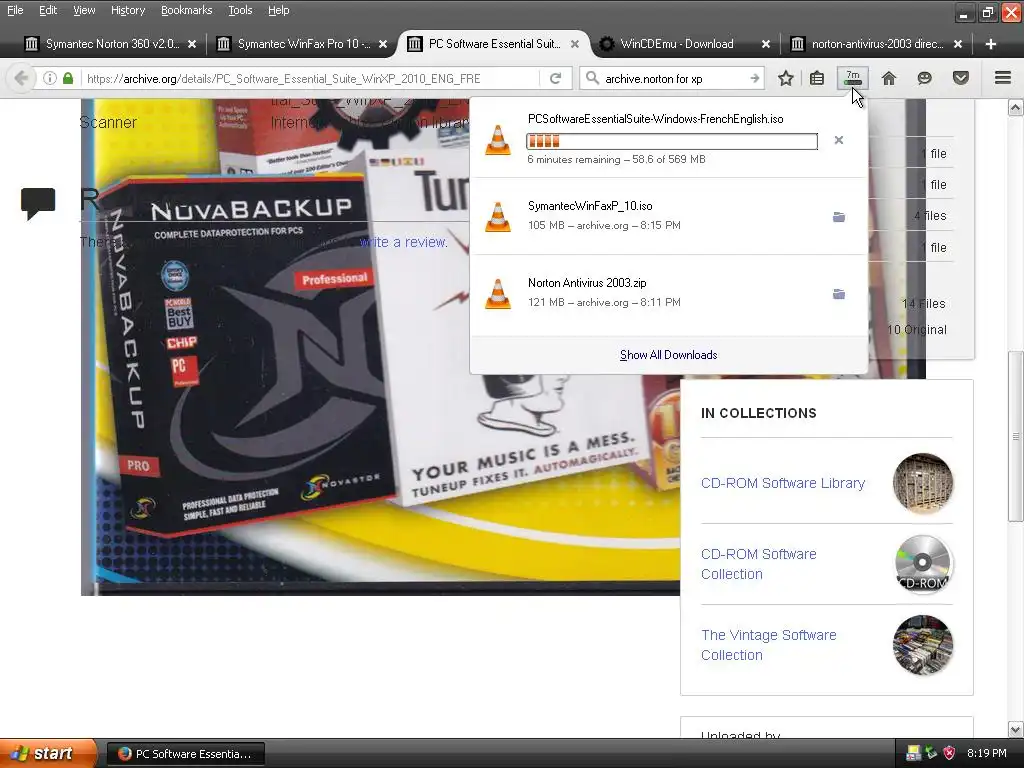
Task: Click the write a review link
Action: (x=404, y=242)
